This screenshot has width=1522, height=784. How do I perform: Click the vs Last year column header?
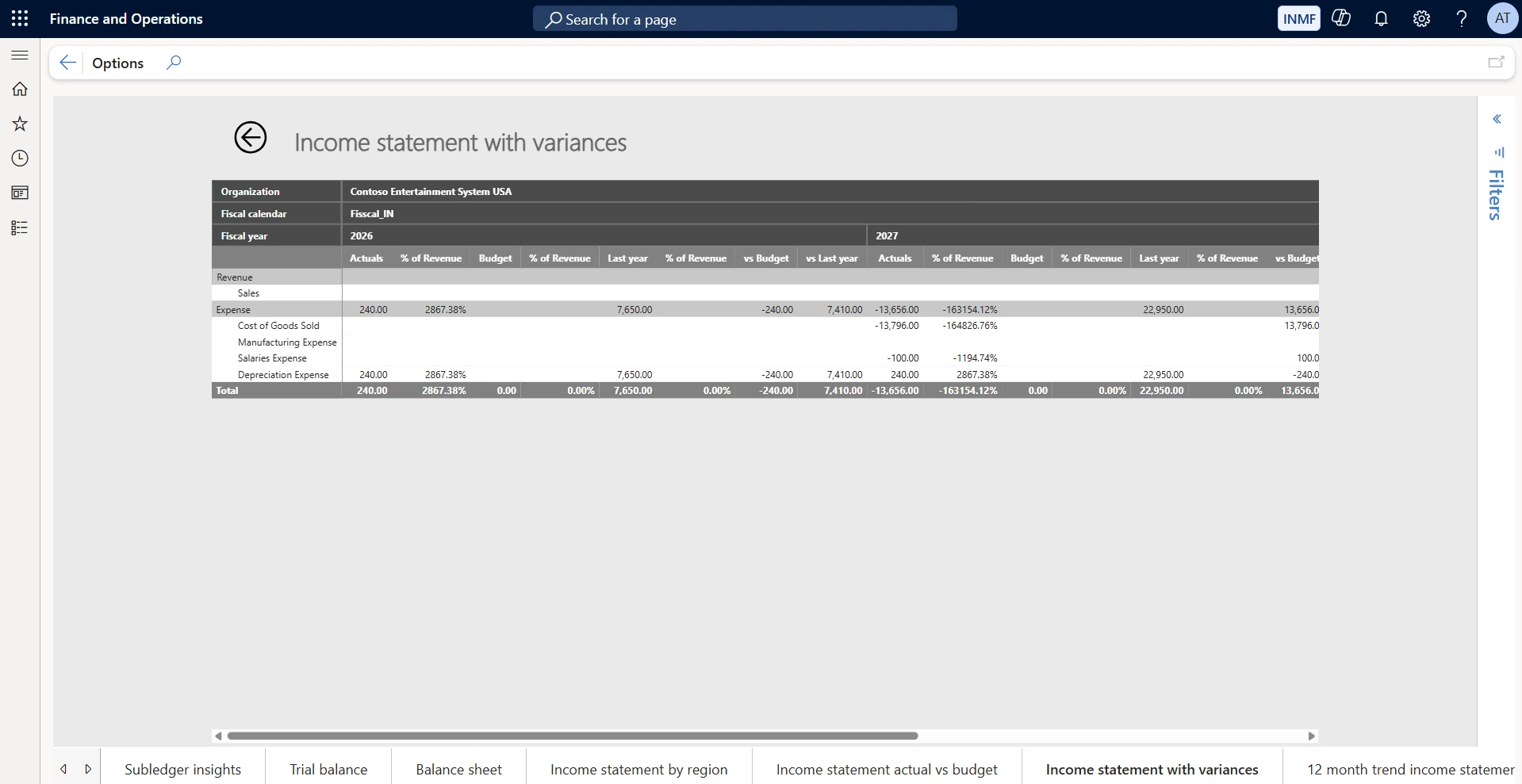[x=832, y=258]
